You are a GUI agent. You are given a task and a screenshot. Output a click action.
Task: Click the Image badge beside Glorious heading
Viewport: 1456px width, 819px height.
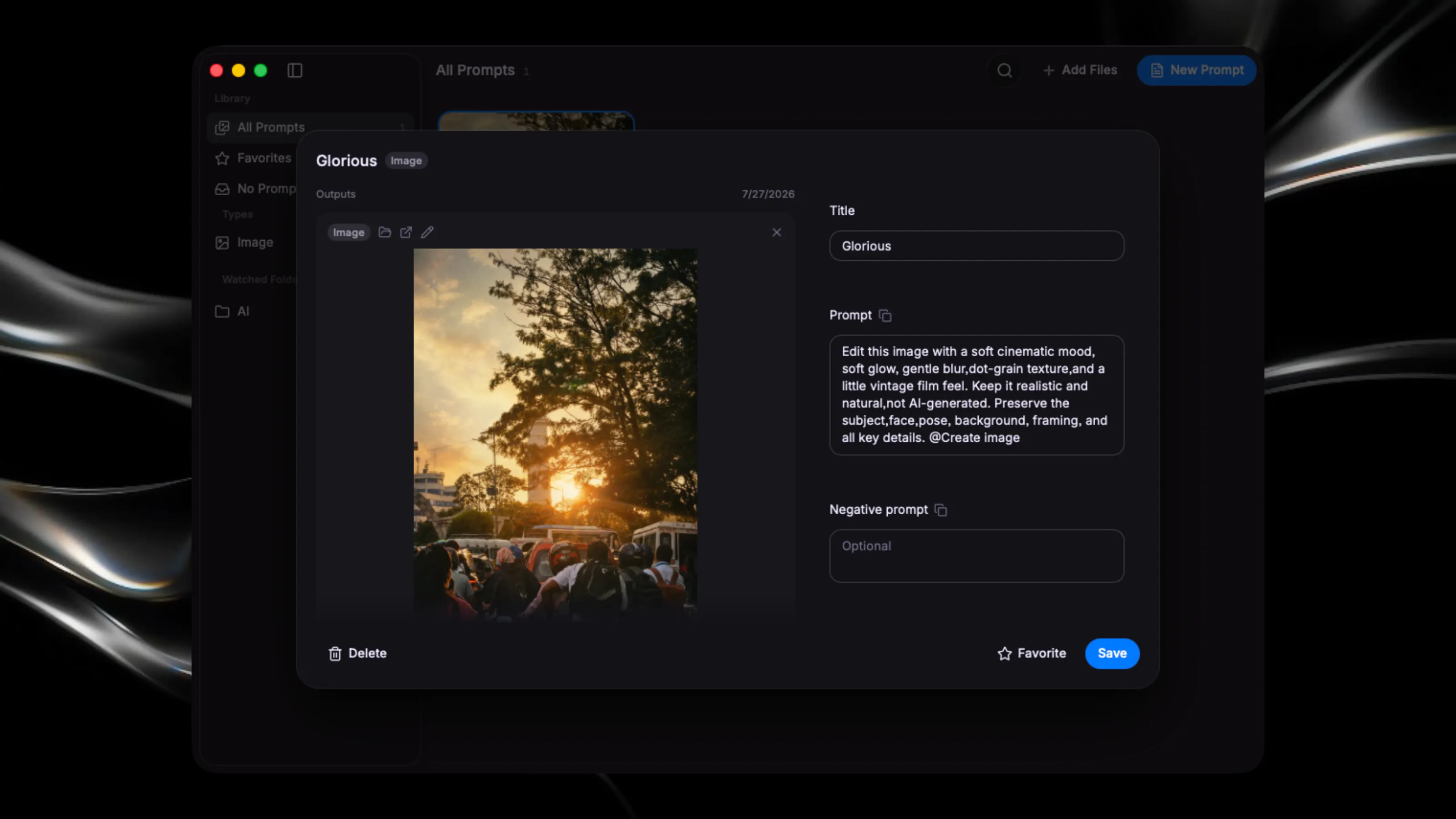point(406,161)
